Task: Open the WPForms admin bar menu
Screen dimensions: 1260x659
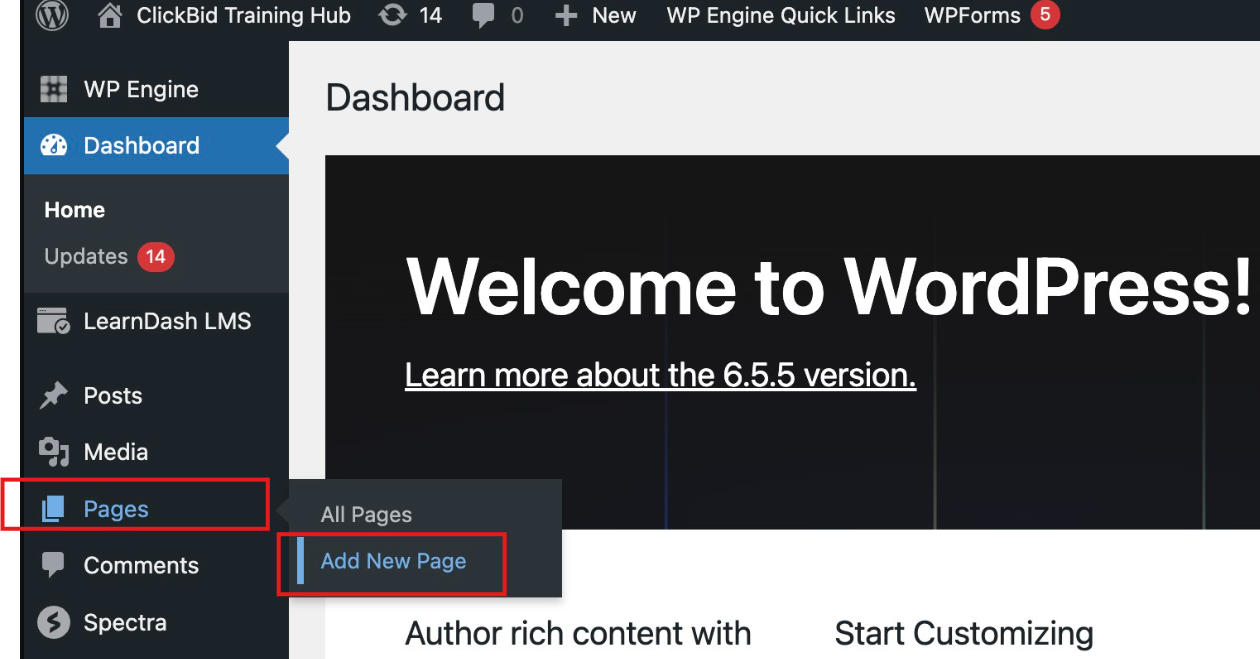Action: [x=972, y=16]
